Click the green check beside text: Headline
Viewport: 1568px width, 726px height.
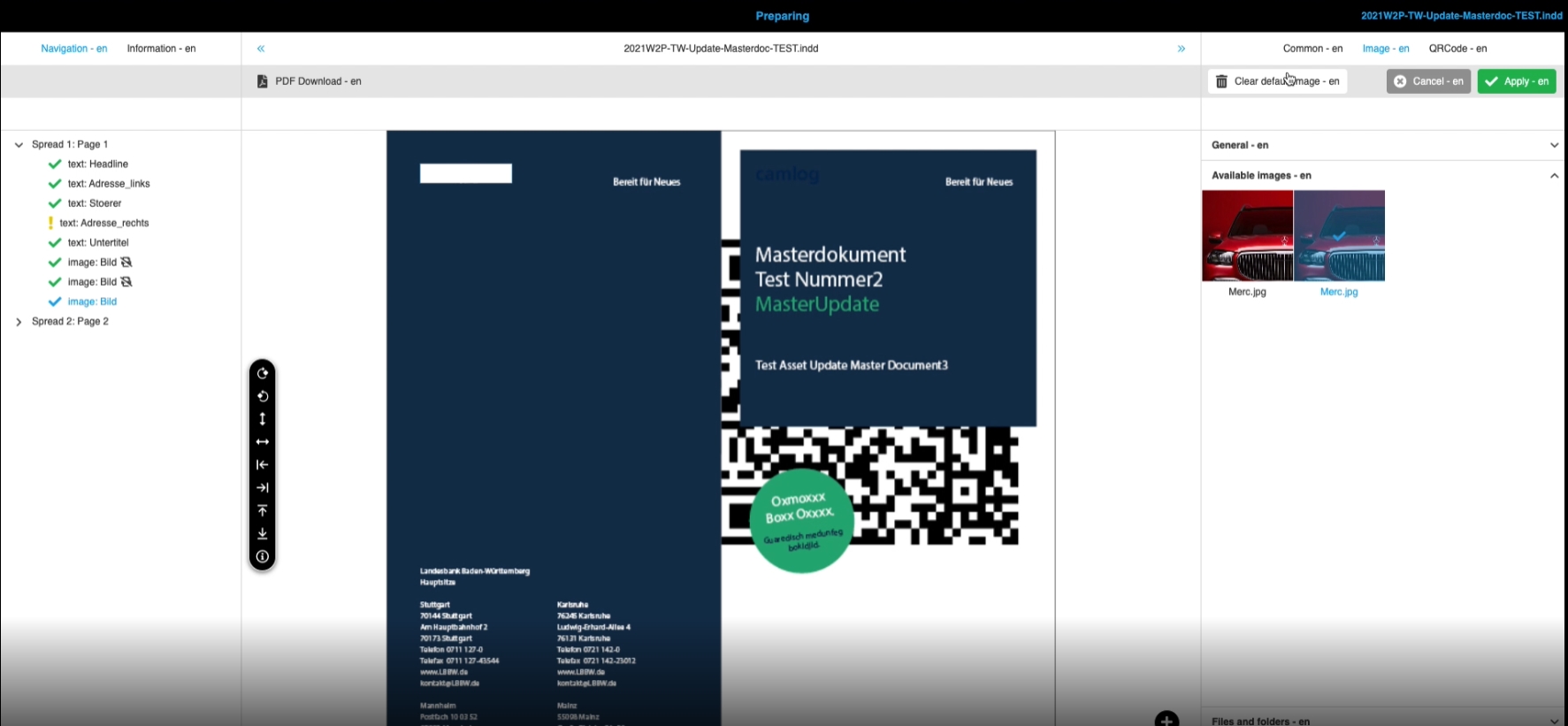click(55, 164)
